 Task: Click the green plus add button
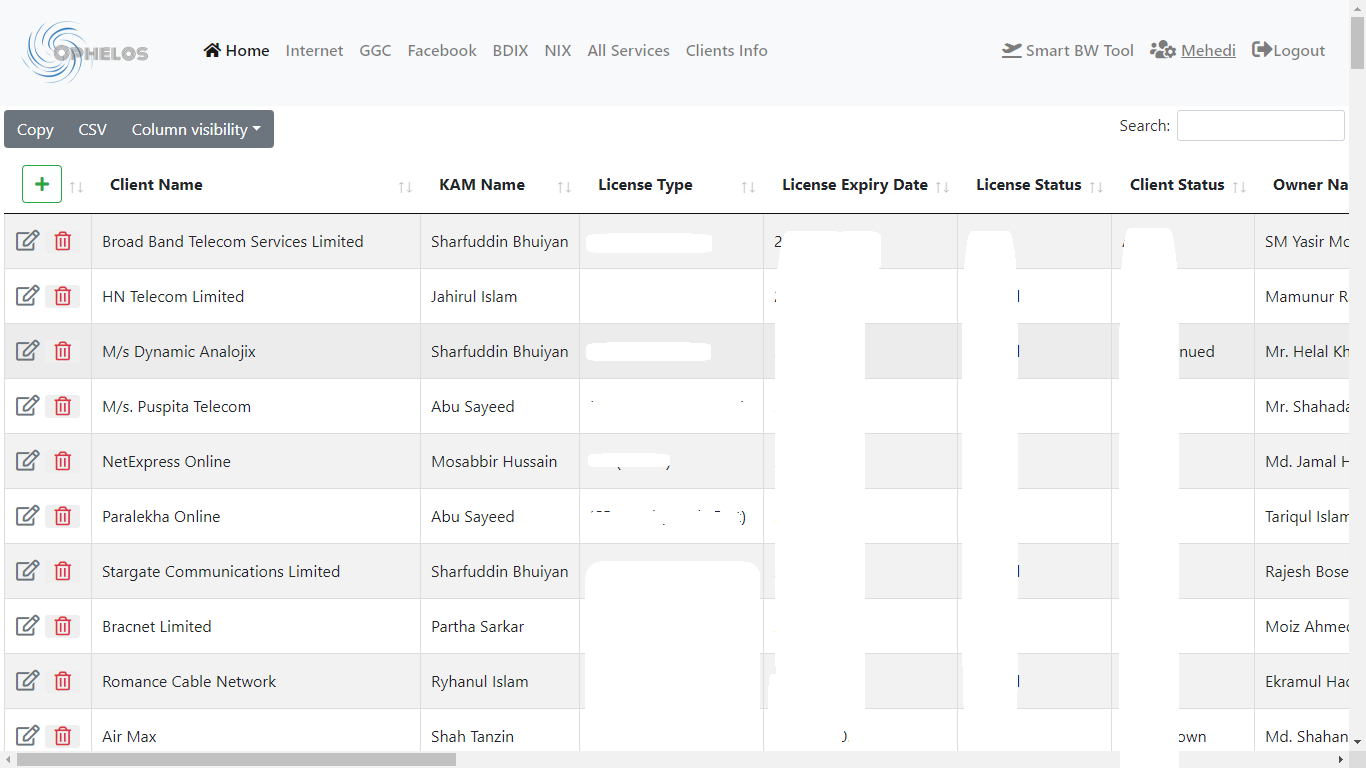(42, 184)
